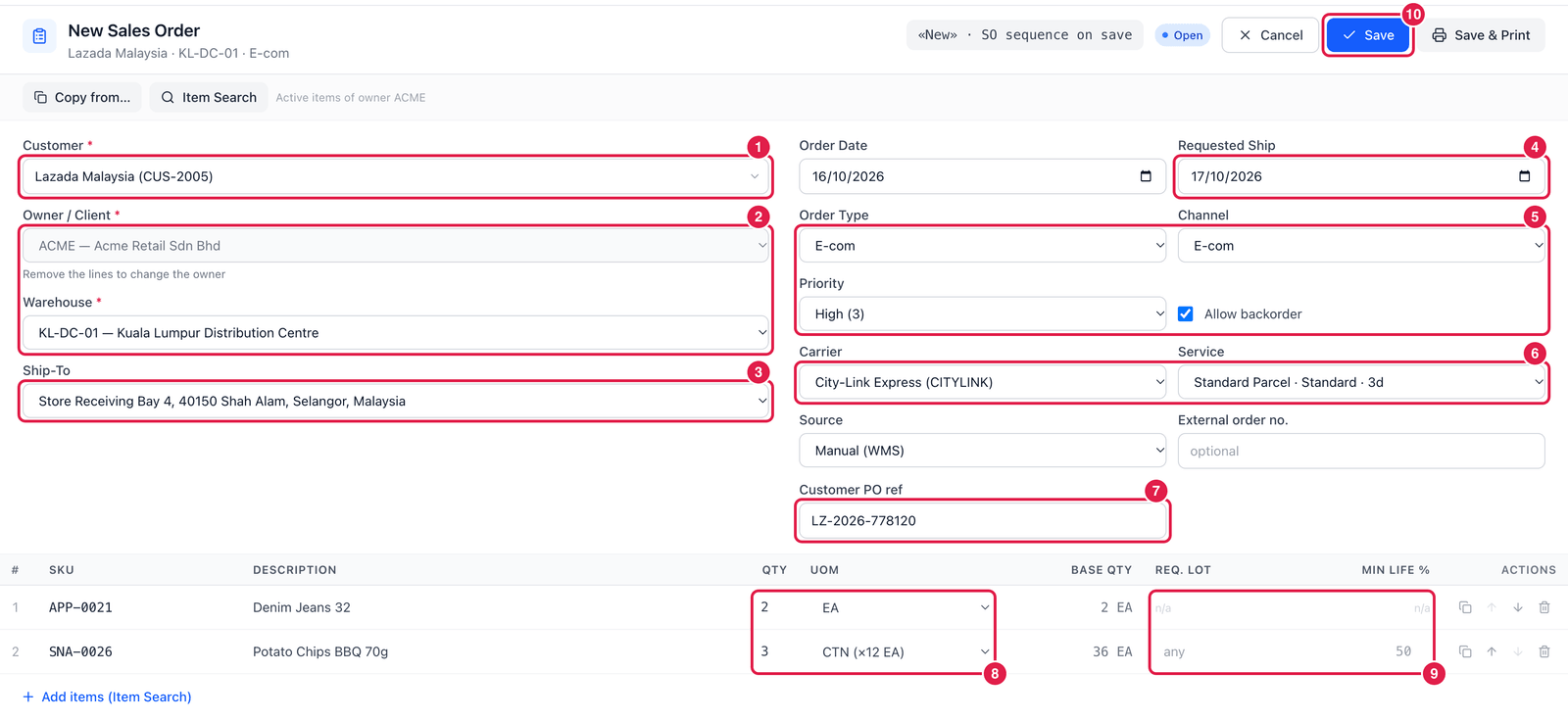Untick the Allow backorder checkbox
Viewport: 1568px width, 720px height.
pyautogui.click(x=1186, y=314)
